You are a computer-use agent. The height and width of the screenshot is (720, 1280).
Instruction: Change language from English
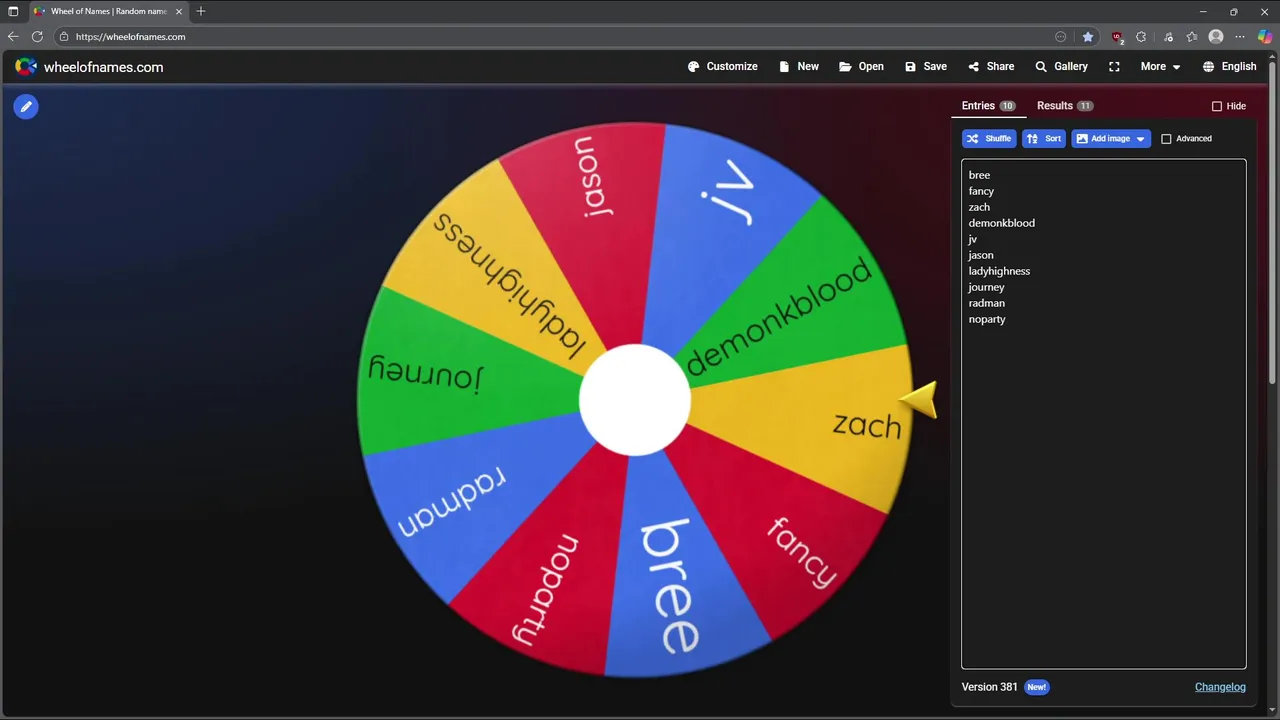1229,67
